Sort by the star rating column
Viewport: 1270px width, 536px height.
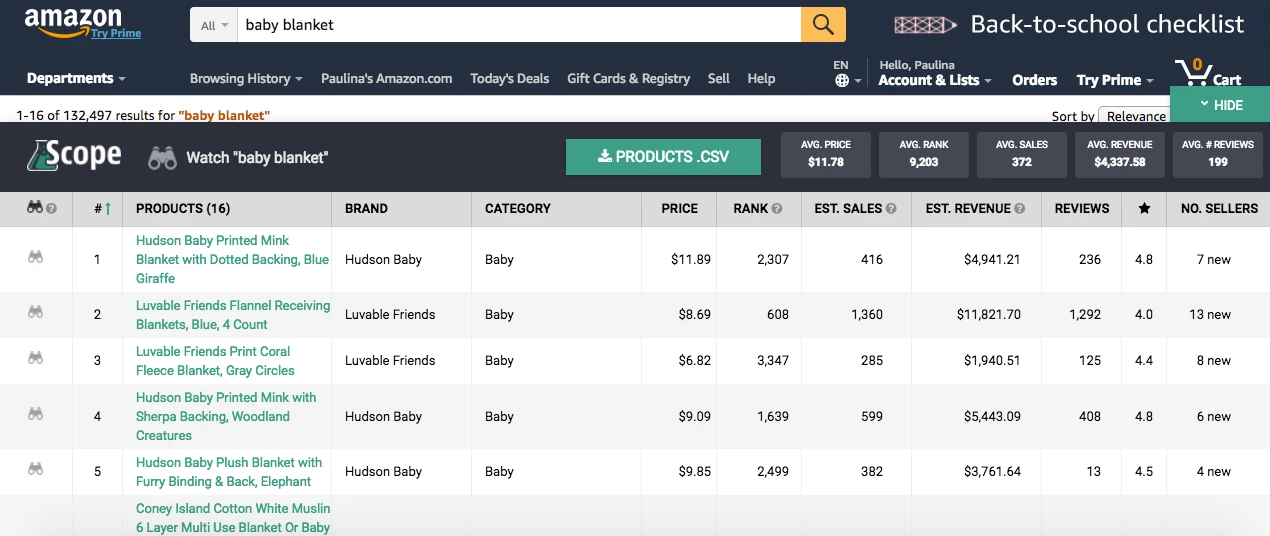click(1144, 208)
